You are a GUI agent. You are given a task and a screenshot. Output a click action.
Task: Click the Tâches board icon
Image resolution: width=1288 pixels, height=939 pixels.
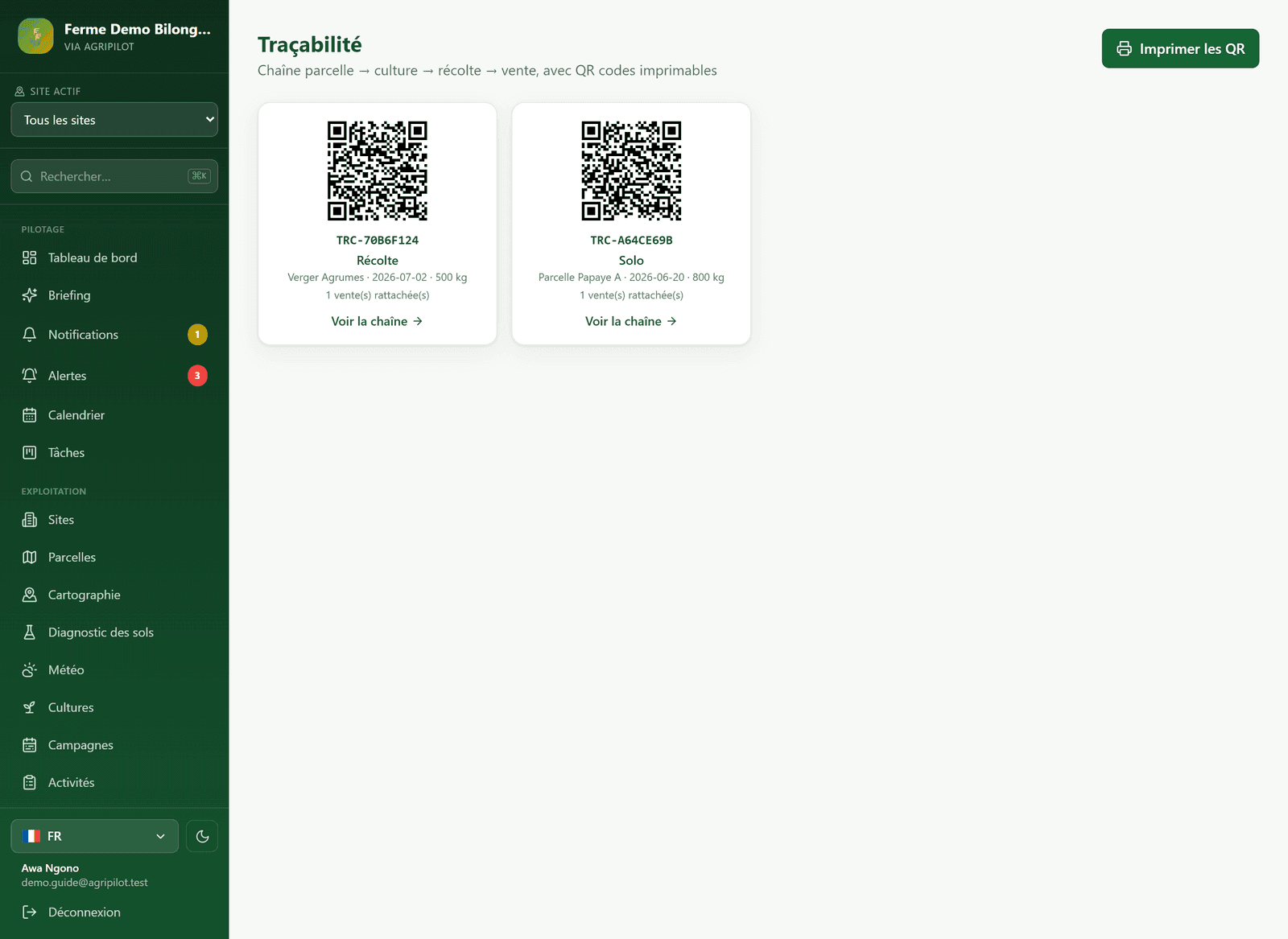[x=30, y=453]
